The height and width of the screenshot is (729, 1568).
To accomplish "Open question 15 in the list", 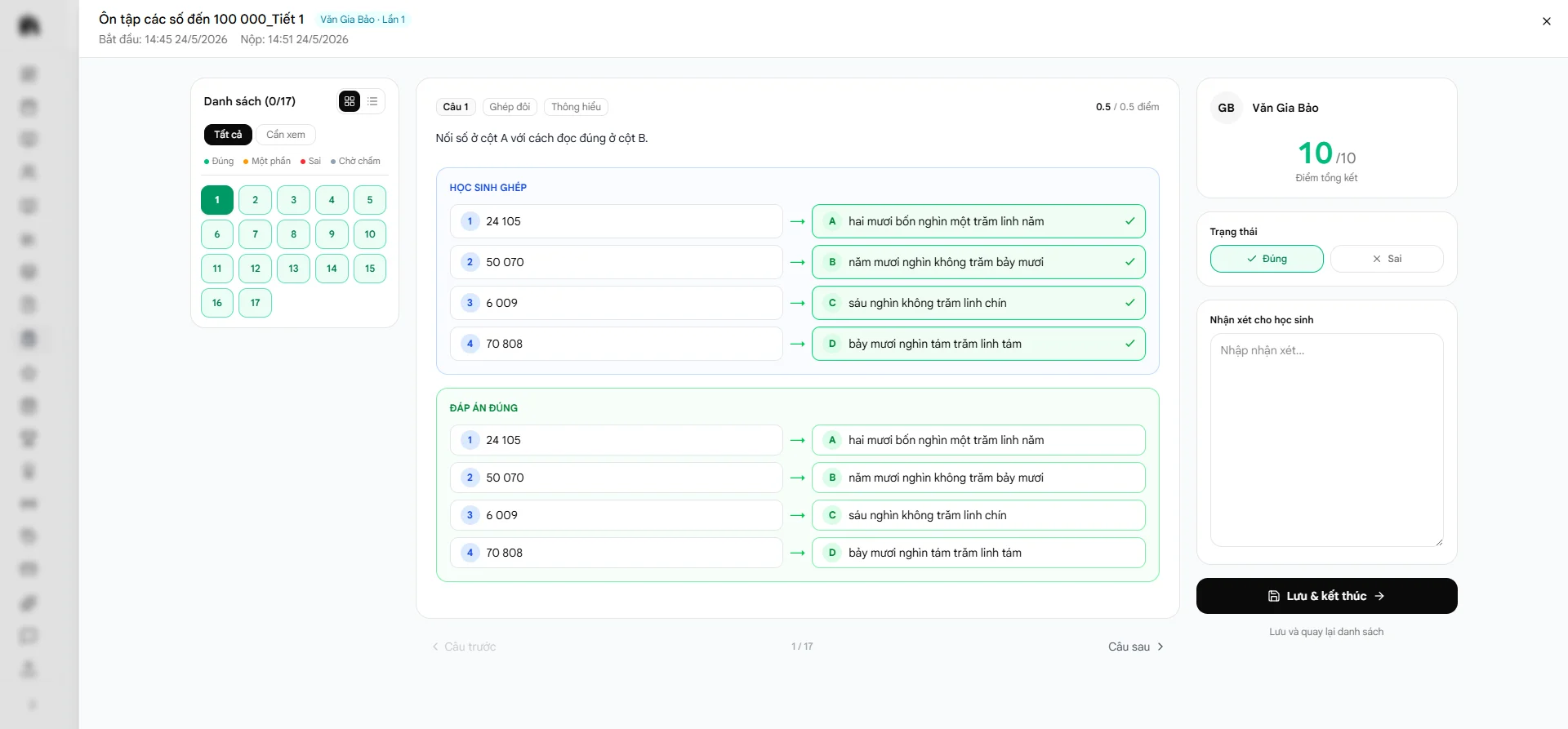I will coord(370,269).
